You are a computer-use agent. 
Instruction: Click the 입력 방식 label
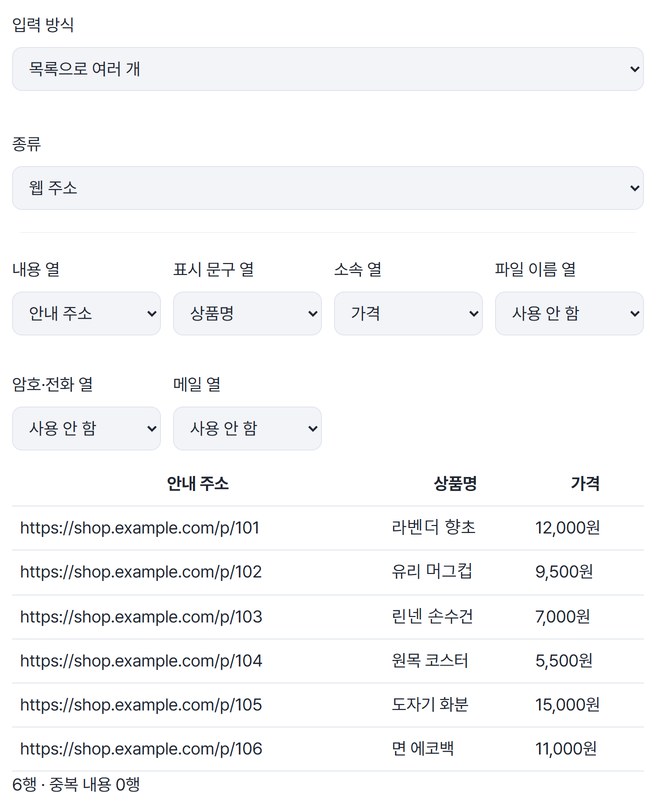43,24
